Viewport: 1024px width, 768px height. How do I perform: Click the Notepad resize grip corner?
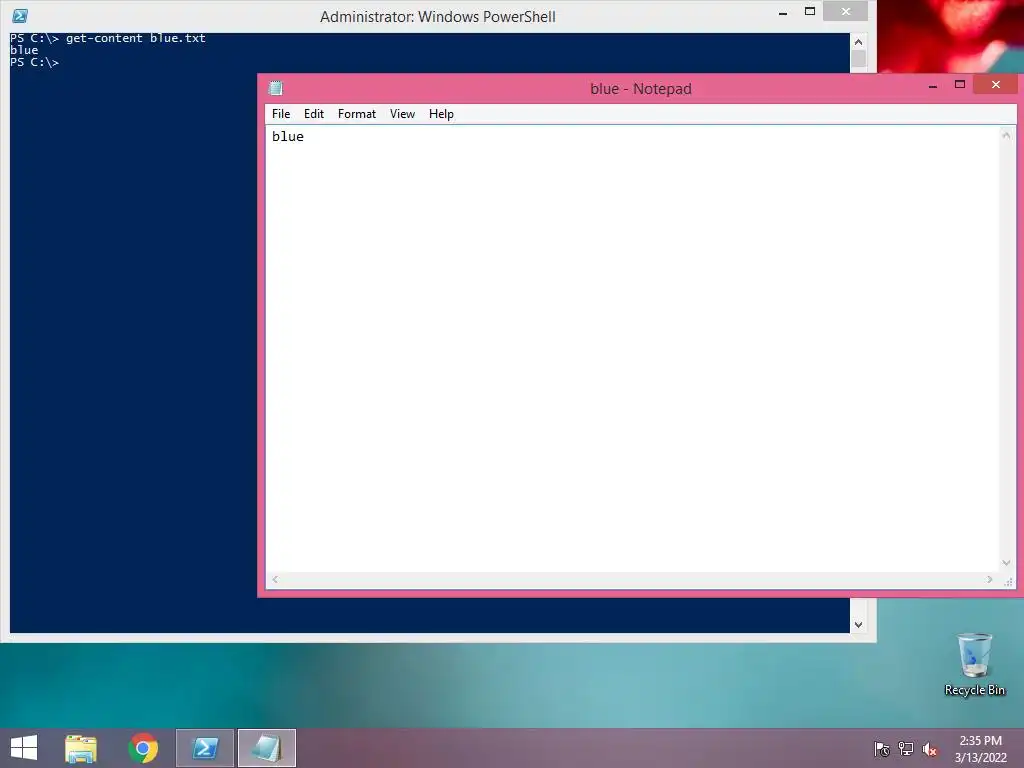point(1008,581)
